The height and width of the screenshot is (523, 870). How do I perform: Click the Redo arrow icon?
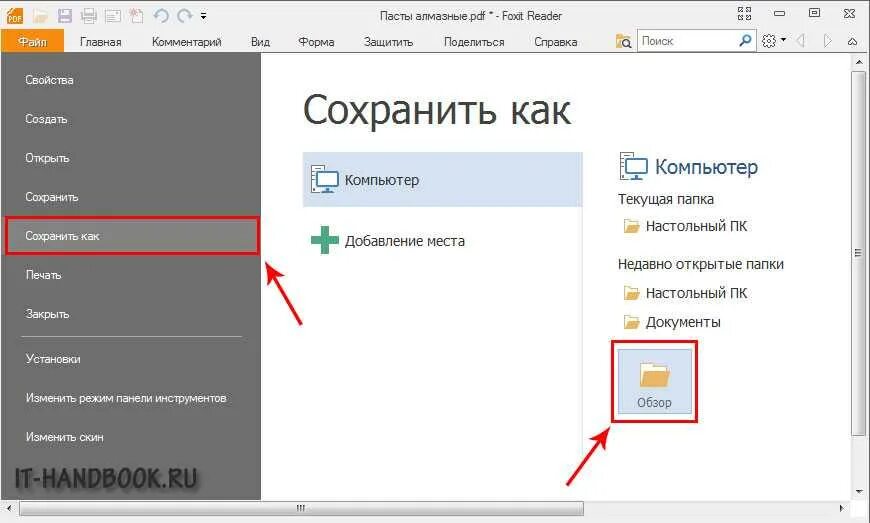tap(185, 16)
